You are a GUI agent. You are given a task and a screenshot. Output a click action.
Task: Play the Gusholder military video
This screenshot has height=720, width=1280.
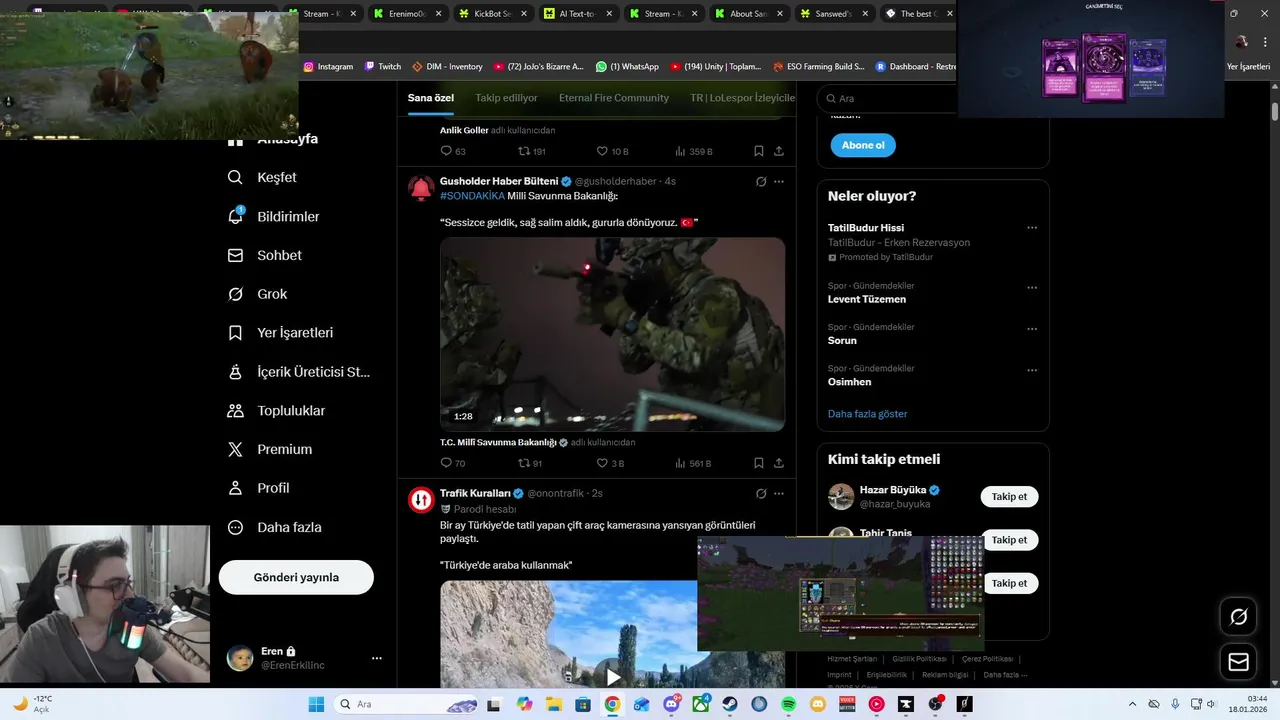pyautogui.click(x=612, y=334)
